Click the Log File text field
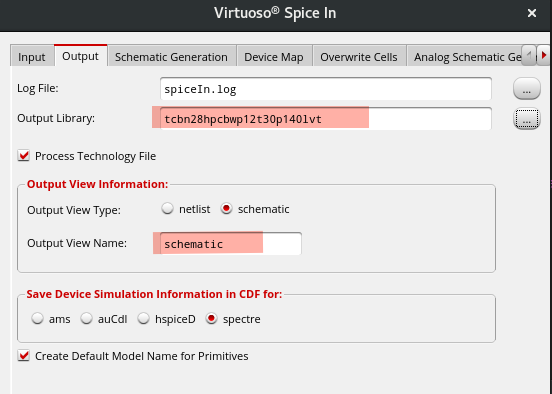Screen dimensions: 552x394 [x=326, y=89]
